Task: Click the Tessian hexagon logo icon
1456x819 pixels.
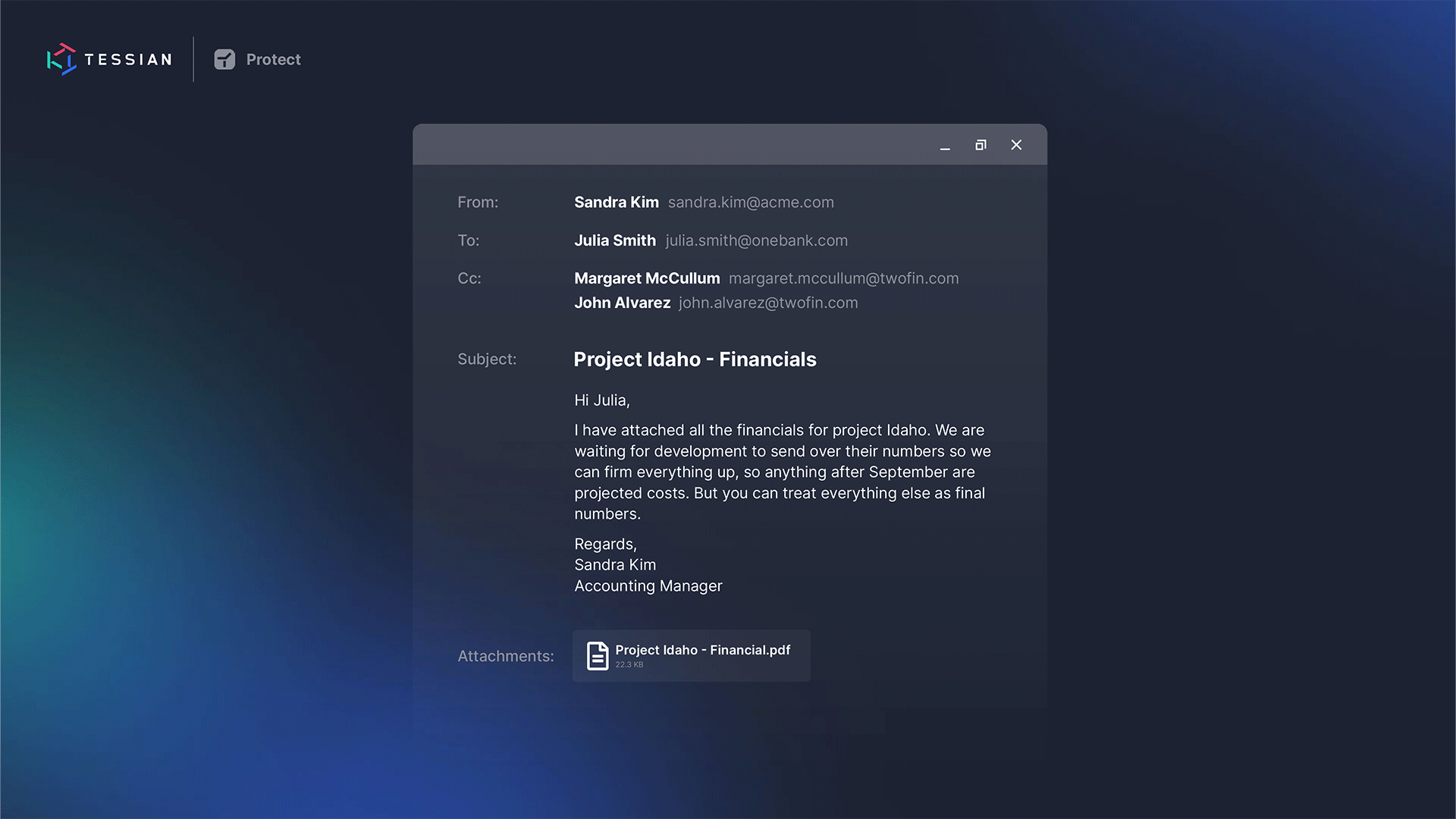Action: [61, 59]
